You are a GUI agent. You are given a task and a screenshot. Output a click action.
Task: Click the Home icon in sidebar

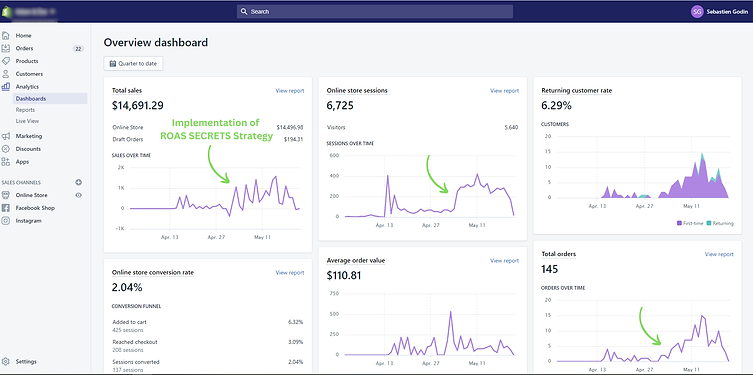pyautogui.click(x=6, y=36)
